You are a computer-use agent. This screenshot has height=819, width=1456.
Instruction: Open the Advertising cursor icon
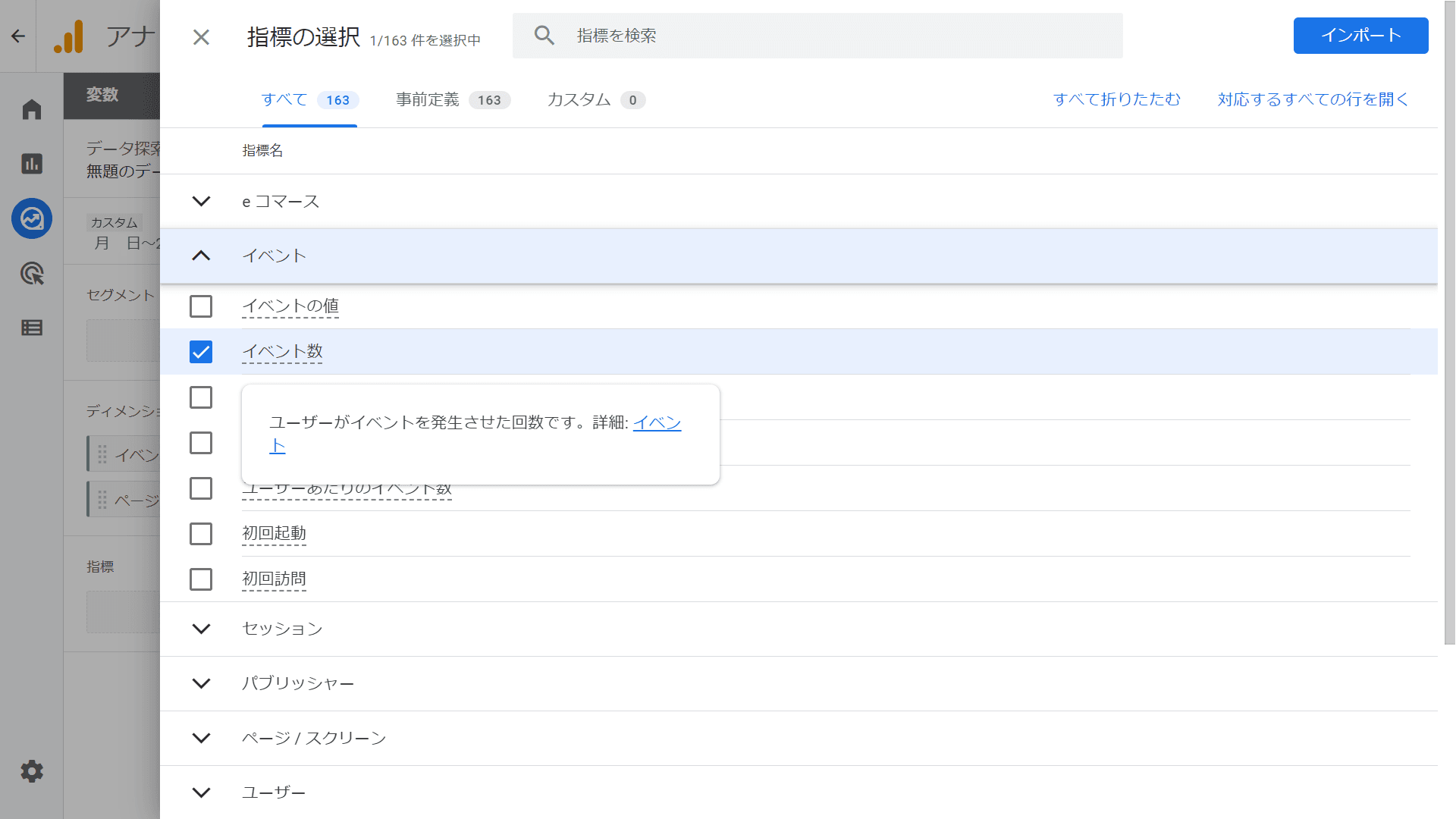pos(32,273)
